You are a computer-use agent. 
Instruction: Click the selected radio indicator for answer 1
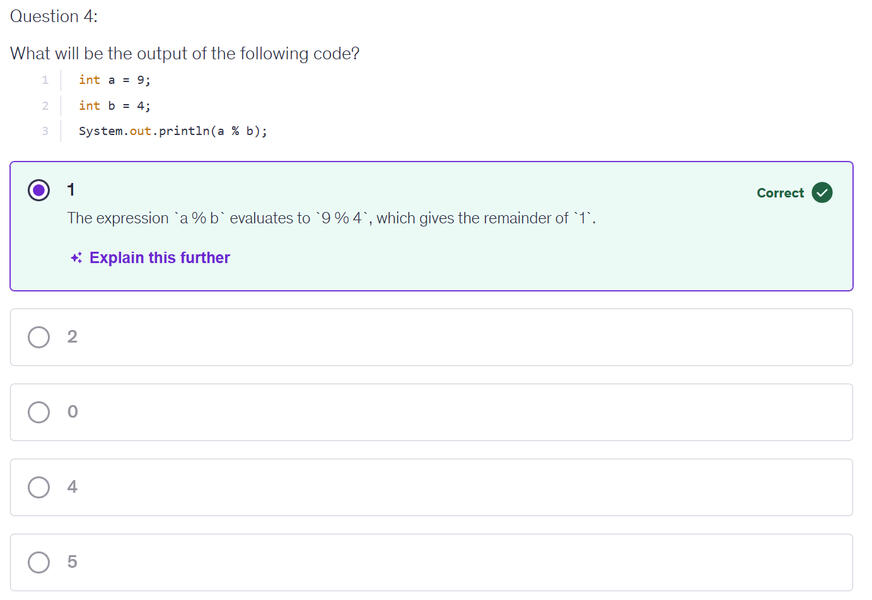(x=38, y=189)
